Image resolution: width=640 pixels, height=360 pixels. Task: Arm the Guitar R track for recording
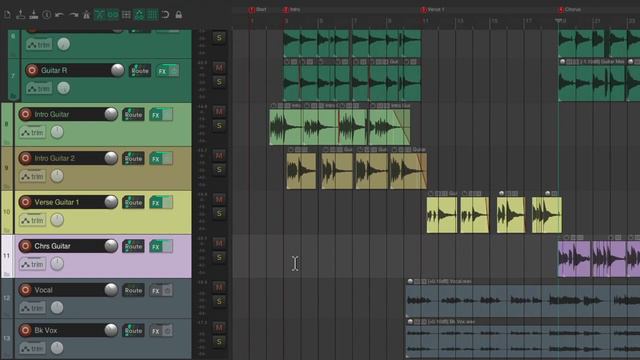pyautogui.click(x=32, y=70)
